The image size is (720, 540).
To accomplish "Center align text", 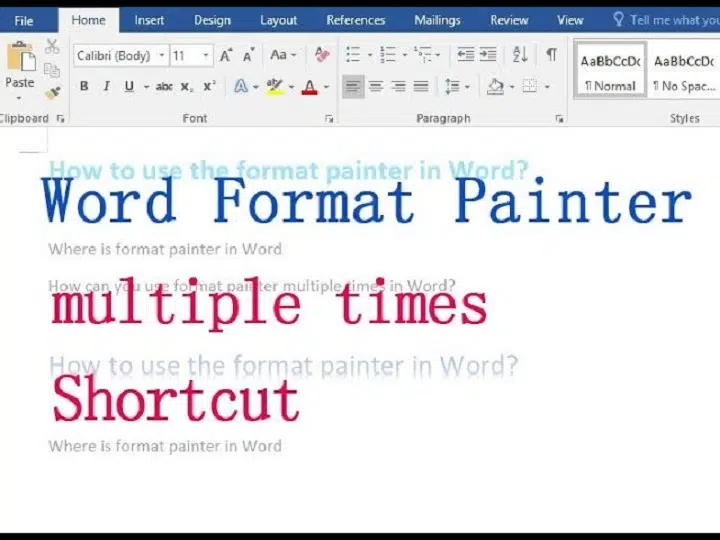I will (x=376, y=86).
